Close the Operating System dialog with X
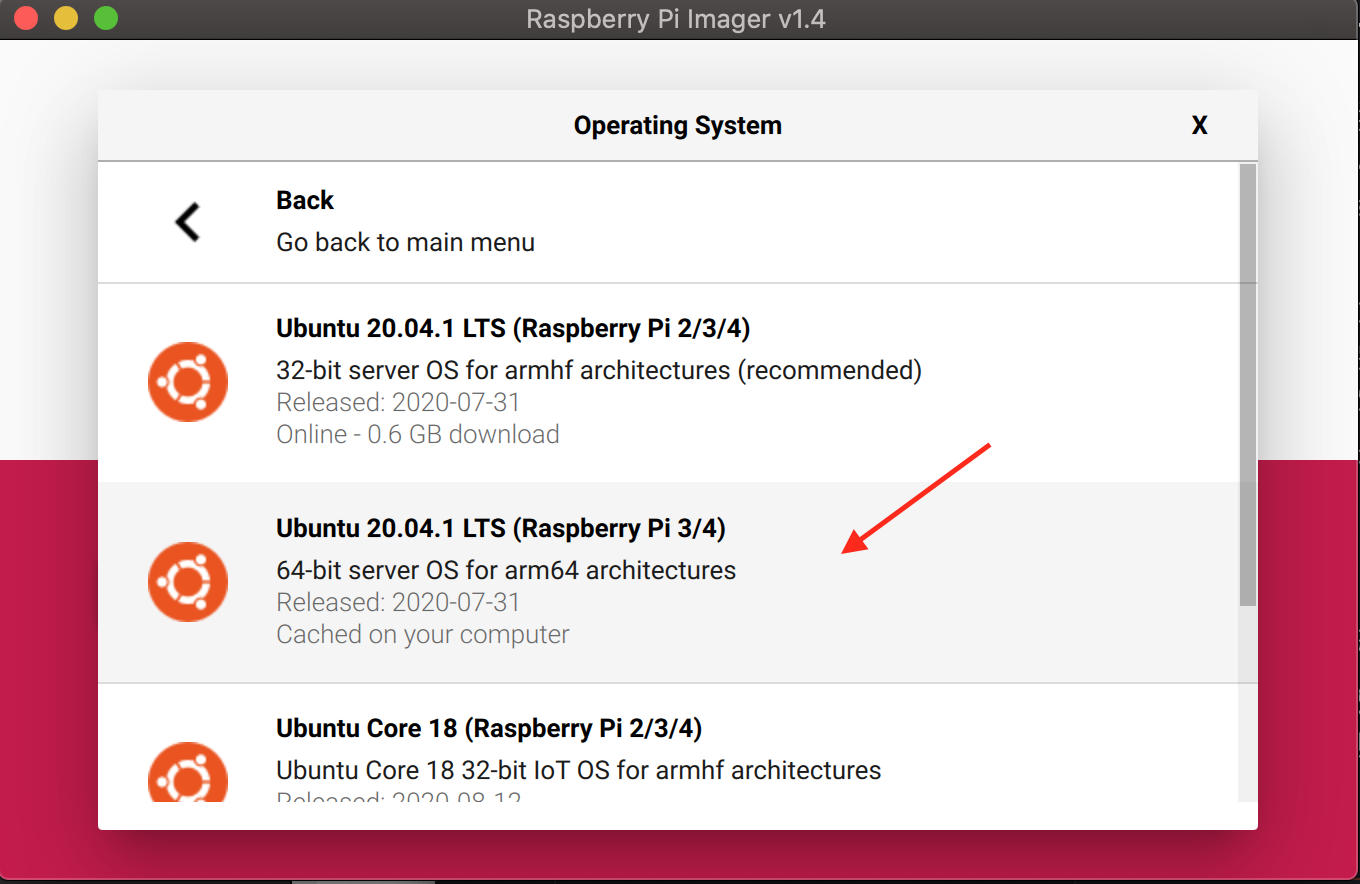The height and width of the screenshot is (884, 1360). [1200, 125]
